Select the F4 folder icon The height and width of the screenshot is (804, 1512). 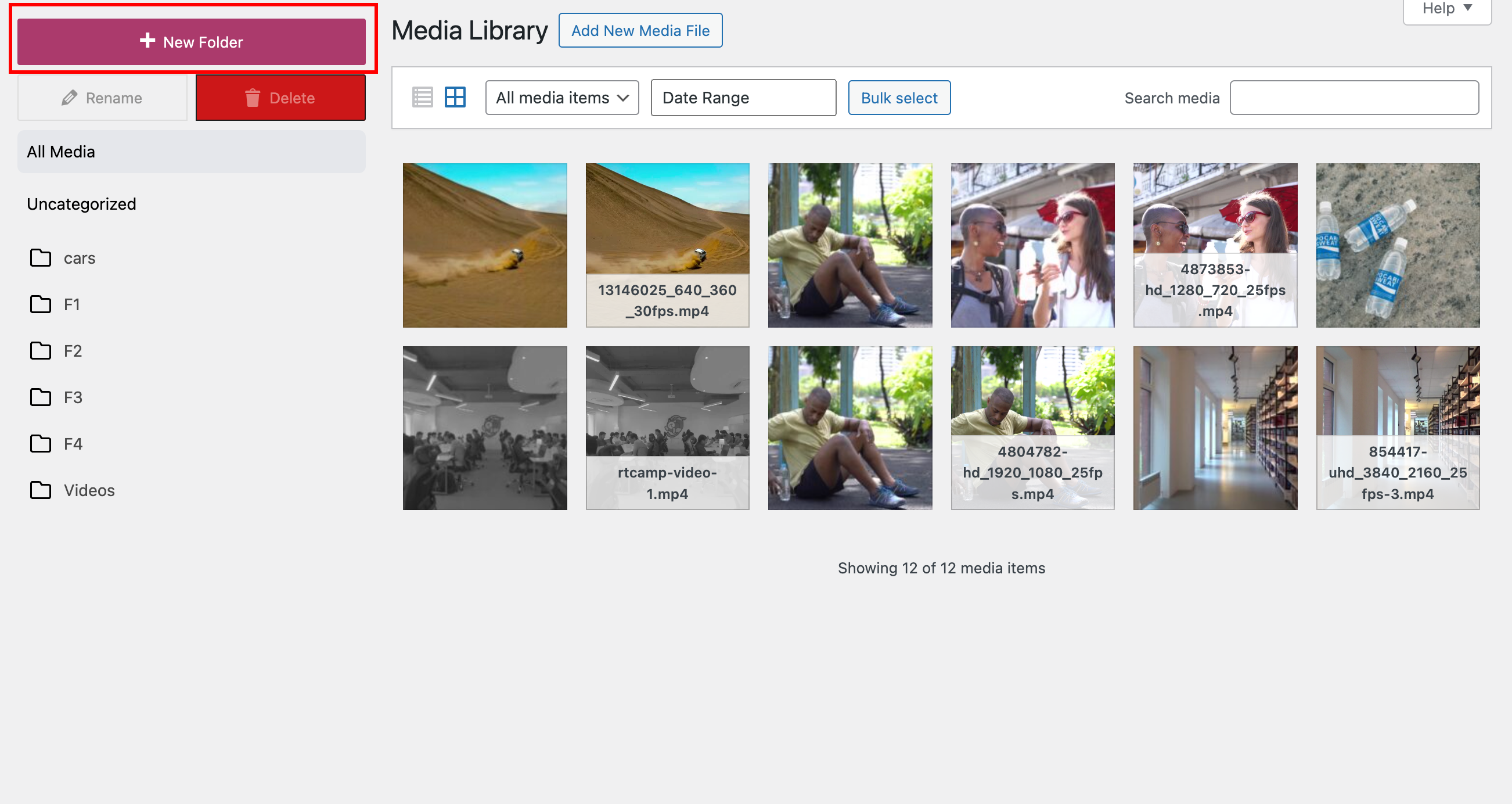click(x=41, y=444)
